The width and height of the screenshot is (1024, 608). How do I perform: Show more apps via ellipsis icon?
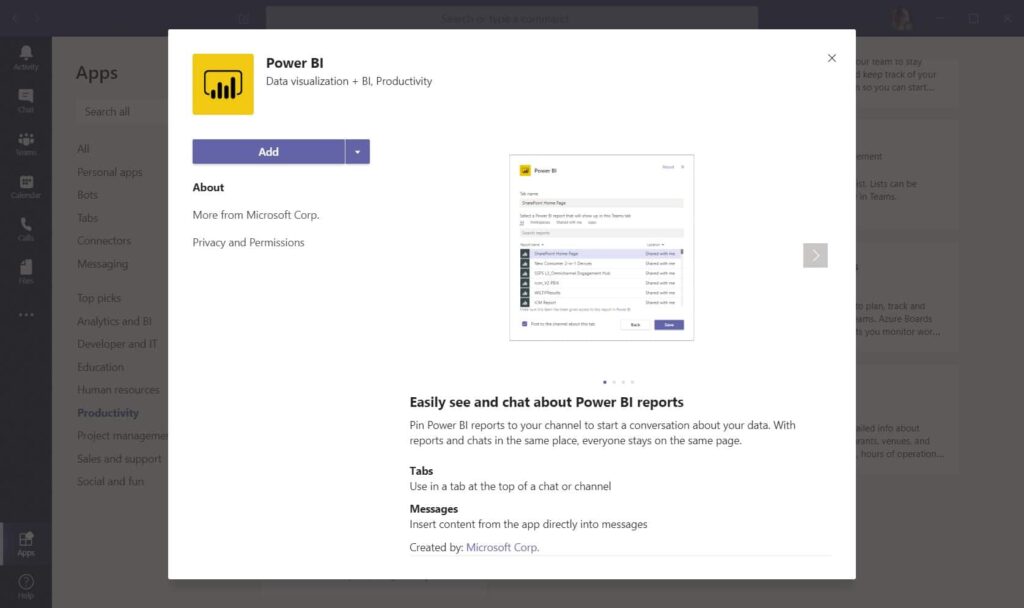click(25, 315)
